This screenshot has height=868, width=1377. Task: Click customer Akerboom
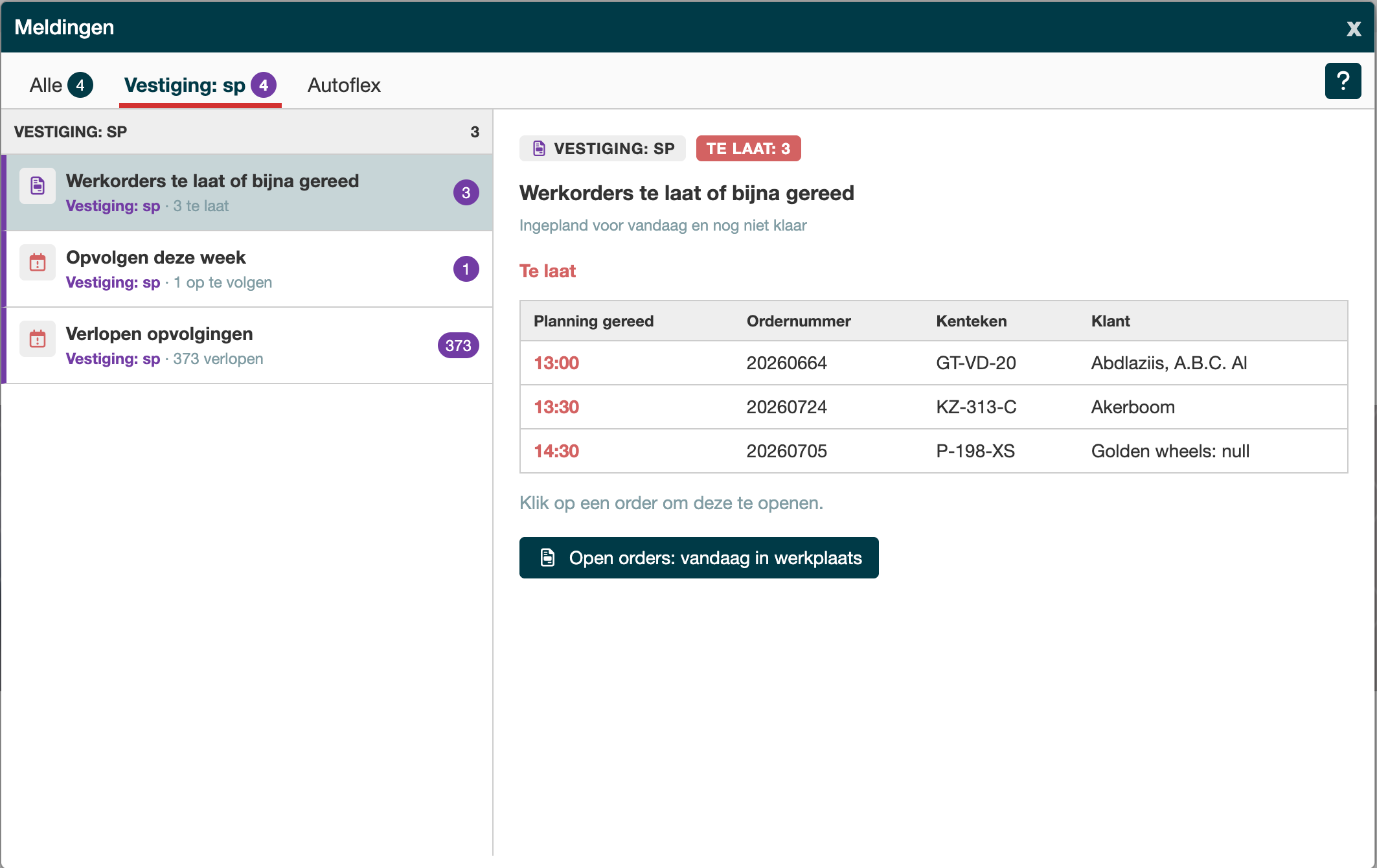[x=1133, y=407]
